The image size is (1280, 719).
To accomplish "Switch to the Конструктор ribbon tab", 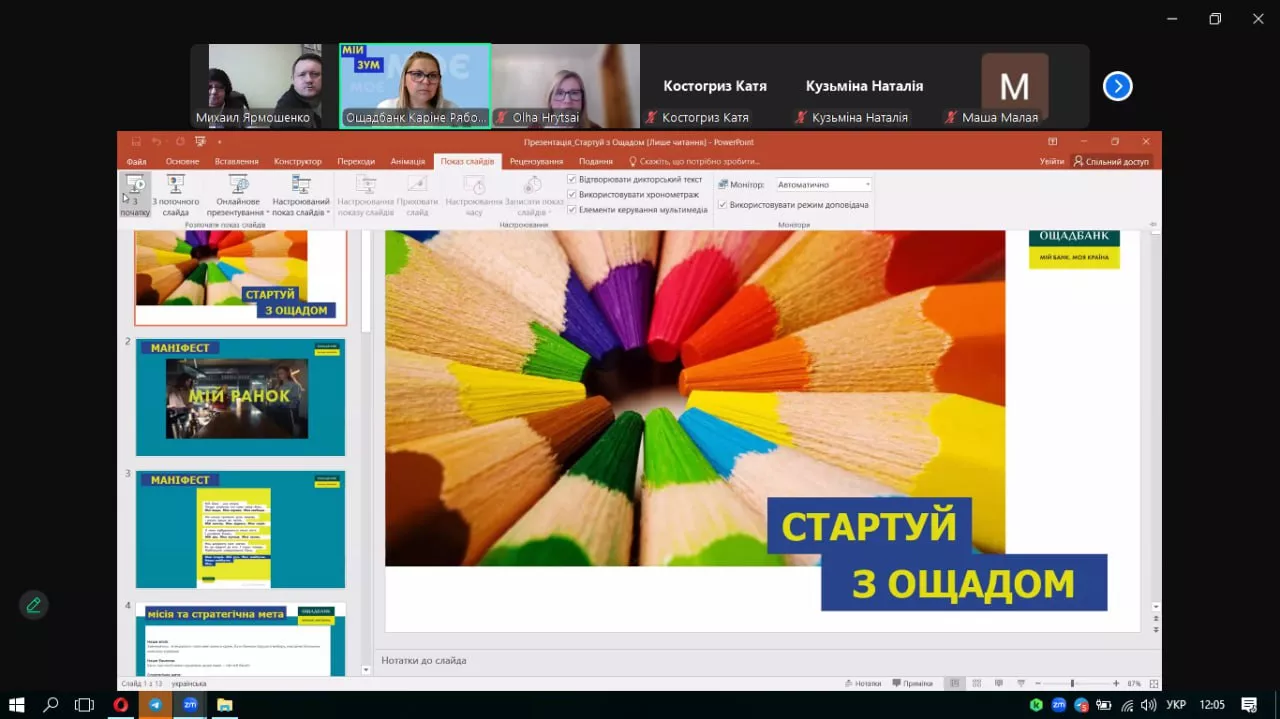I will point(298,161).
